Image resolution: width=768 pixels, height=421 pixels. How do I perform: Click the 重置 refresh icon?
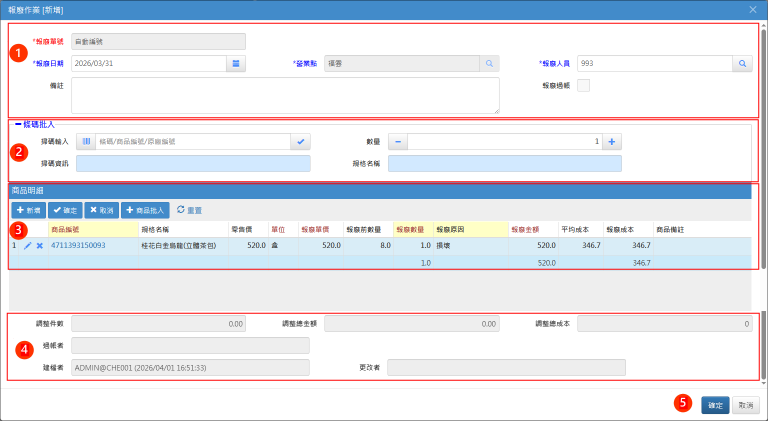pyautogui.click(x=180, y=210)
